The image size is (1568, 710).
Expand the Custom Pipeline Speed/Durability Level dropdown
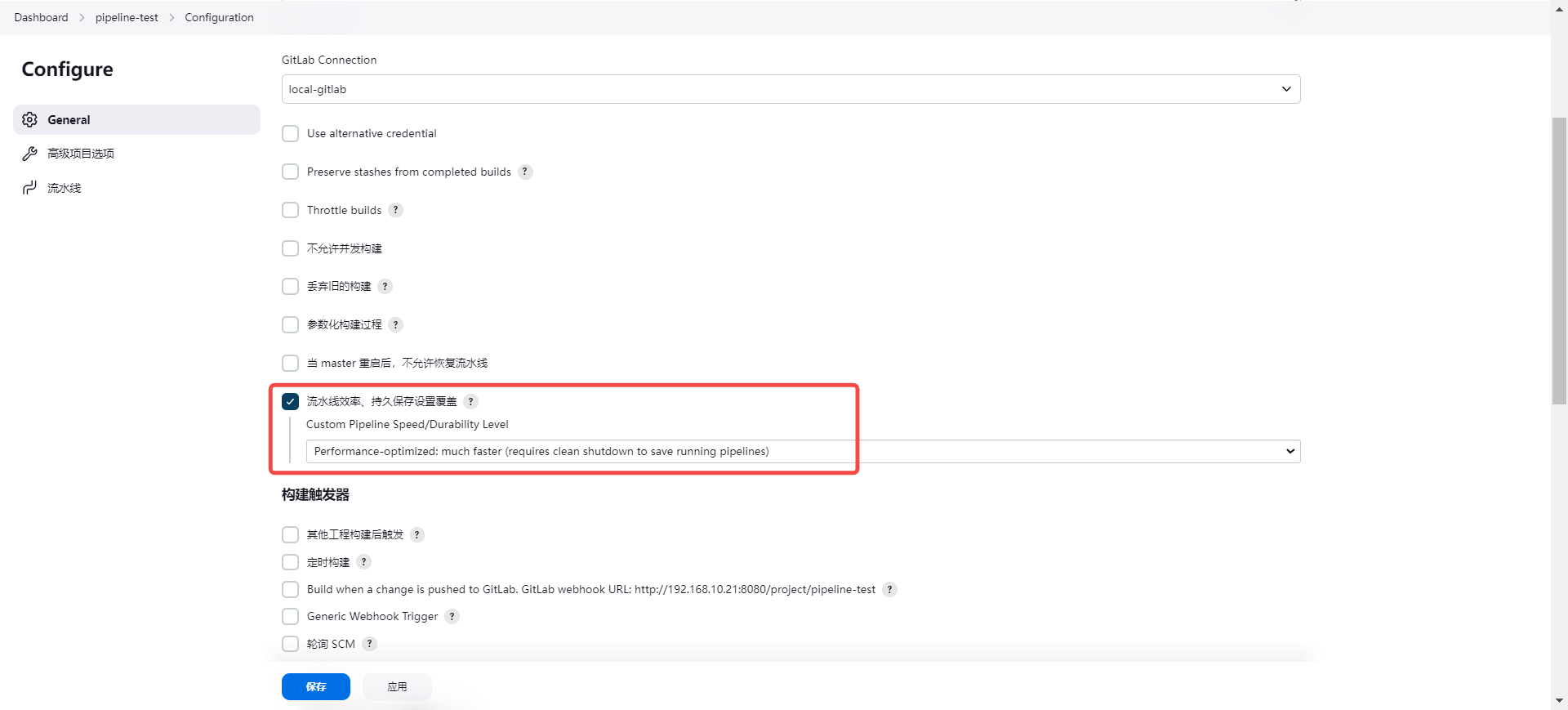click(802, 452)
